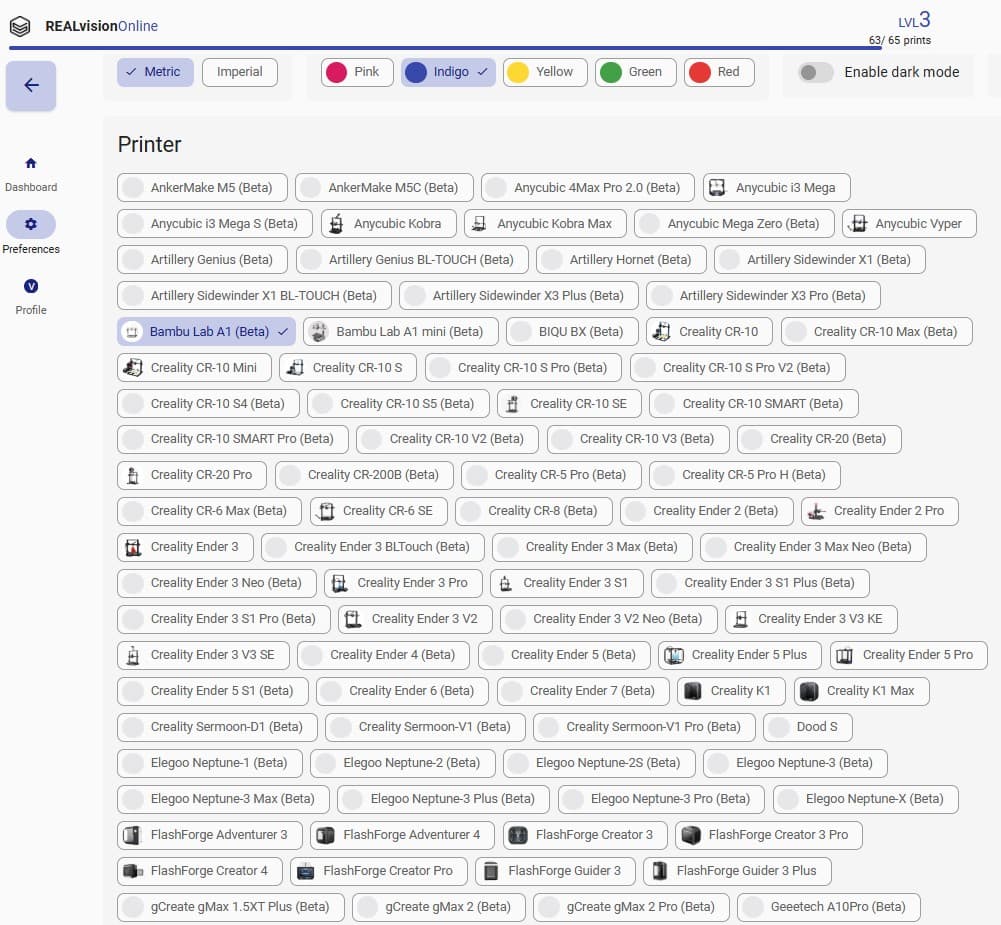Select the BIQU BX (Beta) printer
This screenshot has height=925, width=1001.
pyautogui.click(x=572, y=332)
